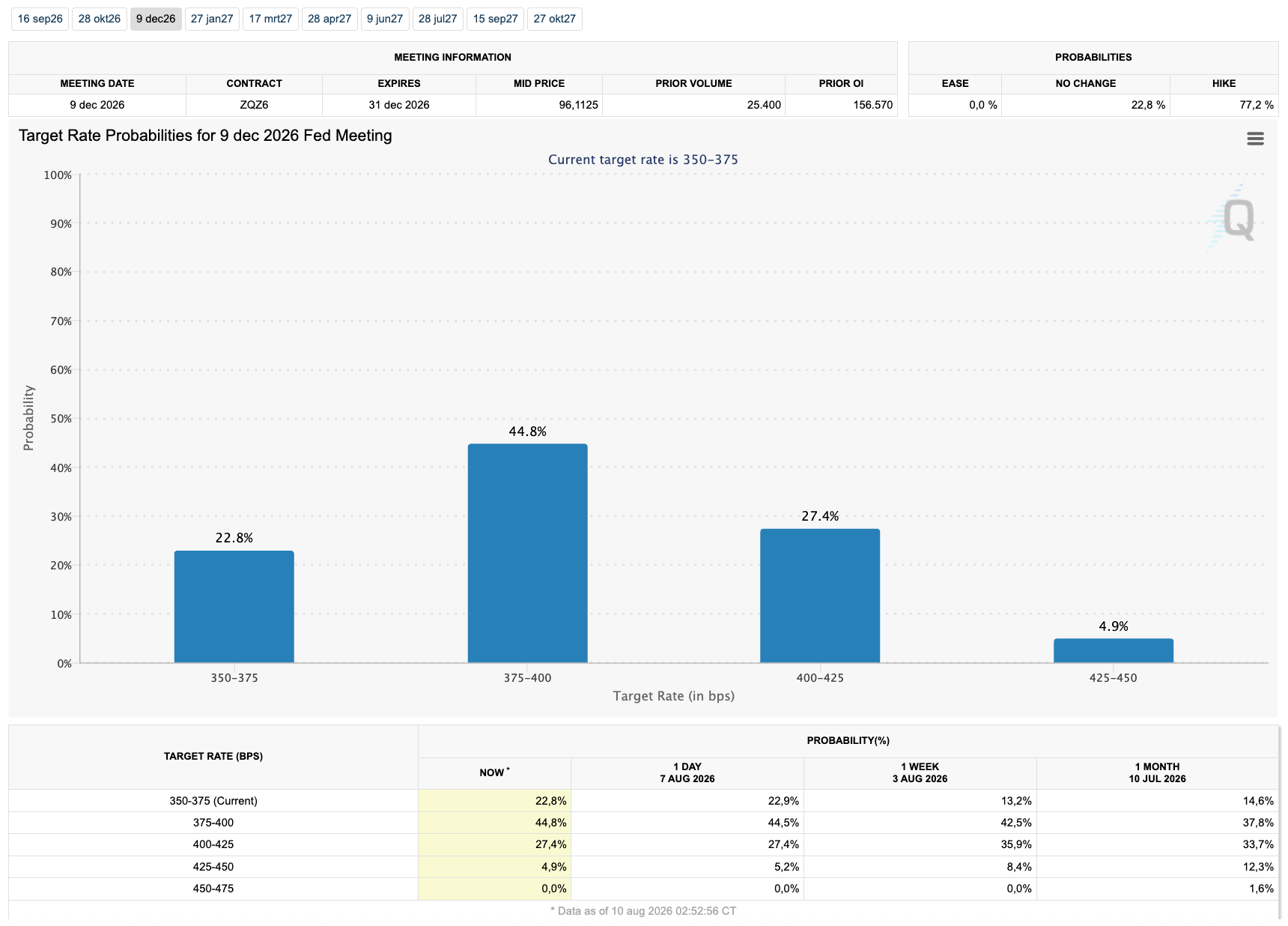The width and height of the screenshot is (1288, 926).
Task: Click the 425–450 x-axis tick label
Action: pyautogui.click(x=1114, y=678)
